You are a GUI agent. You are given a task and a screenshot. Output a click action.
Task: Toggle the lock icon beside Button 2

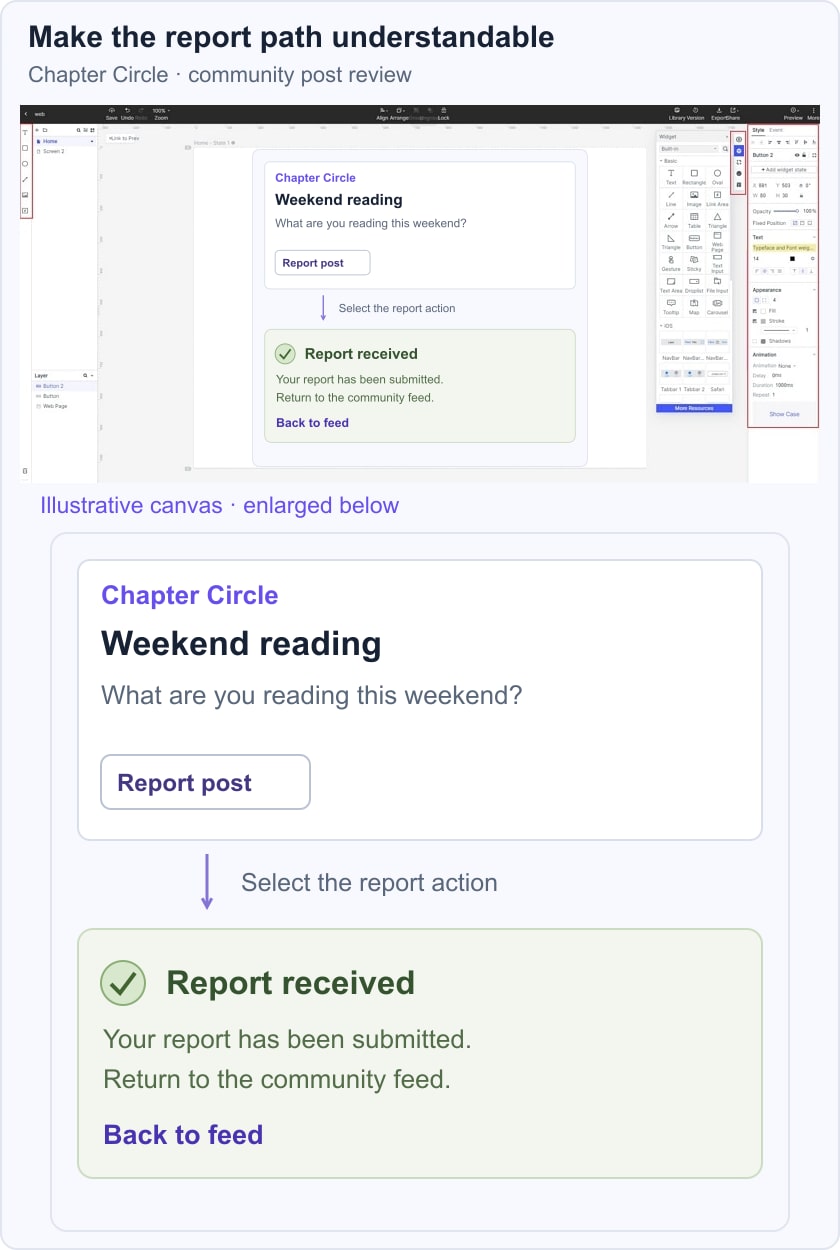click(x=804, y=155)
